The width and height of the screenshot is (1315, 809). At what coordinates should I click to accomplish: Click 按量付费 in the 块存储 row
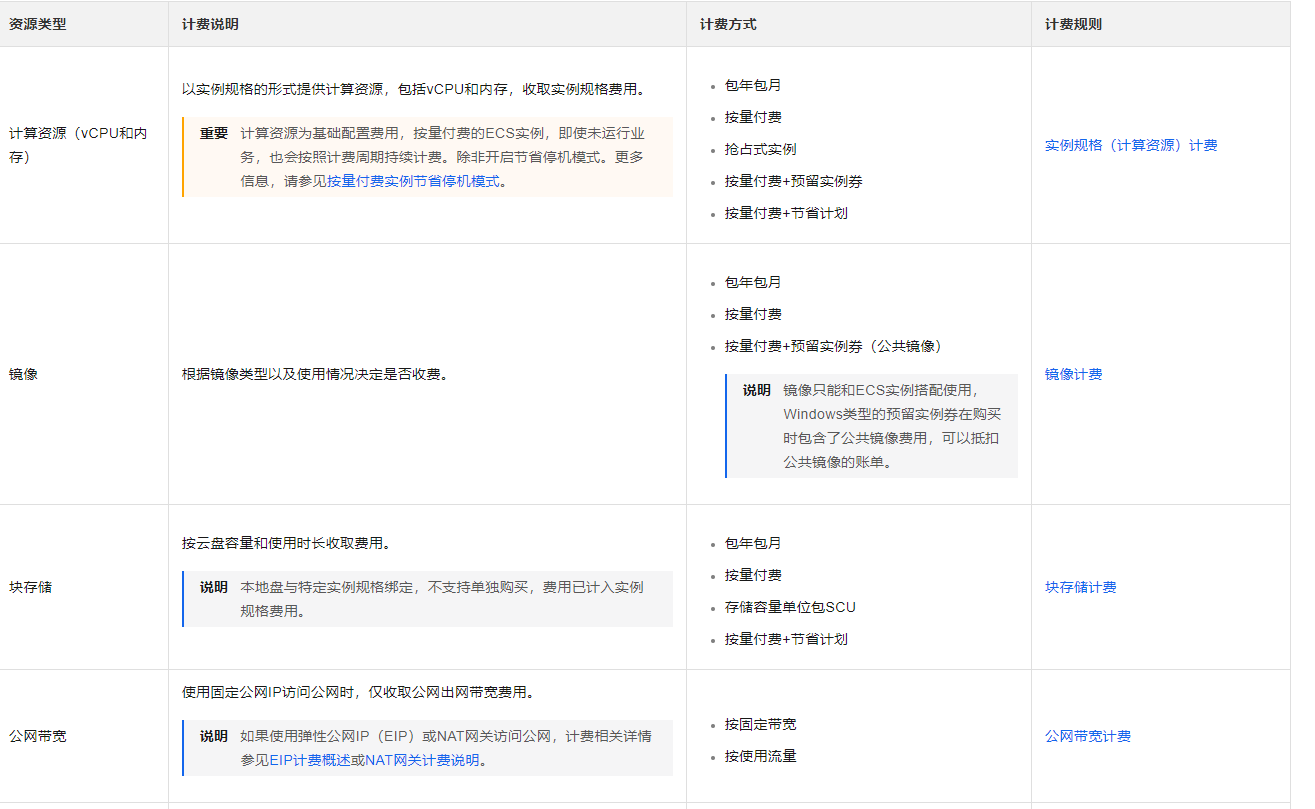(753, 575)
